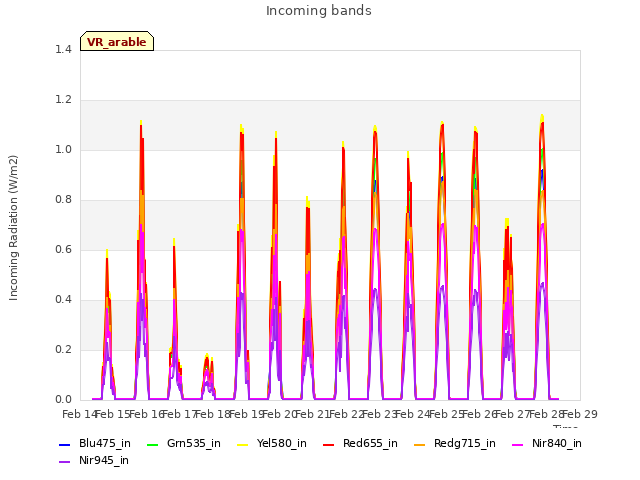Toggle the Nir945_in legend entry
The width and height of the screenshot is (640, 480).
click(94, 460)
